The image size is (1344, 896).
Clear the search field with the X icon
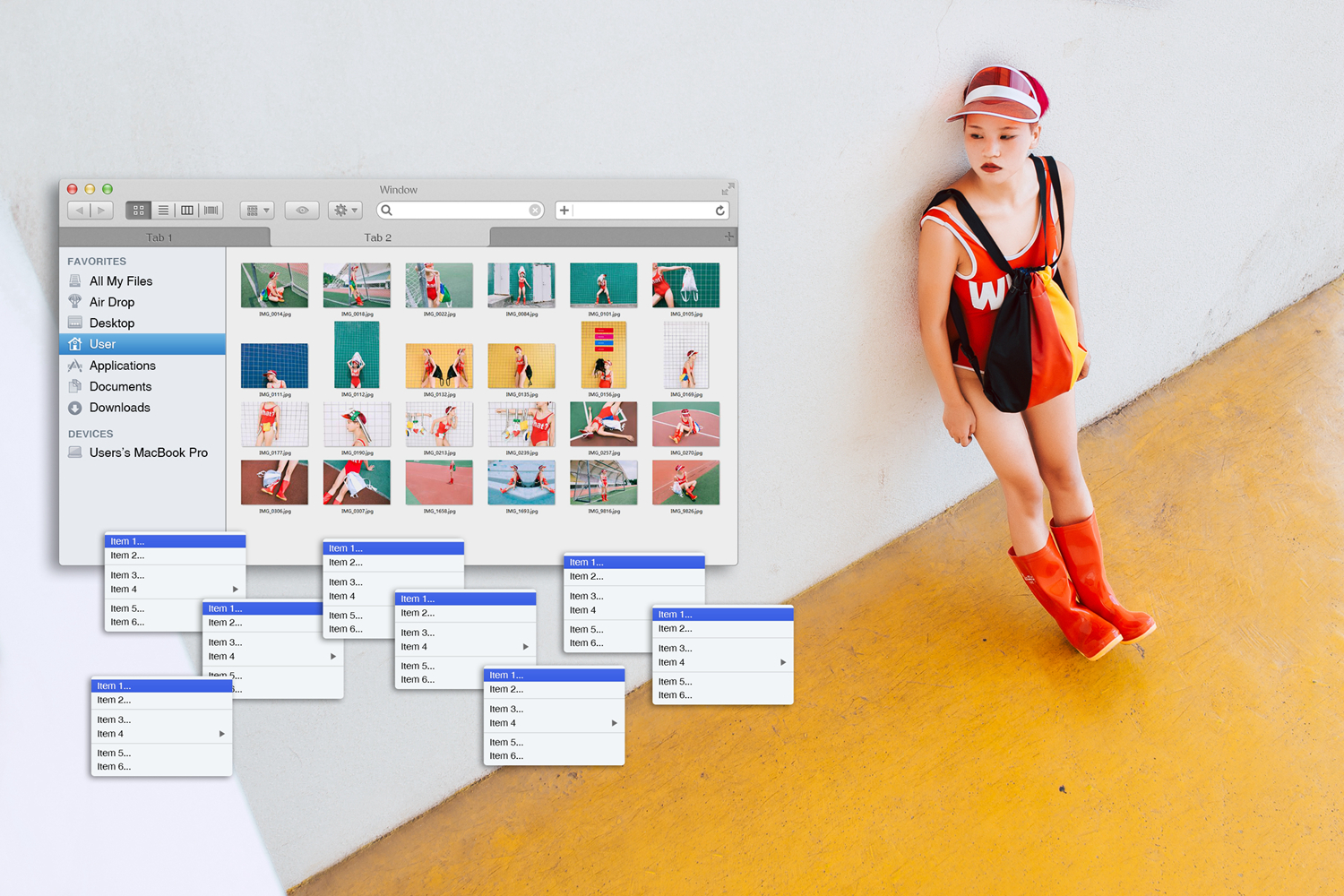[x=535, y=211]
